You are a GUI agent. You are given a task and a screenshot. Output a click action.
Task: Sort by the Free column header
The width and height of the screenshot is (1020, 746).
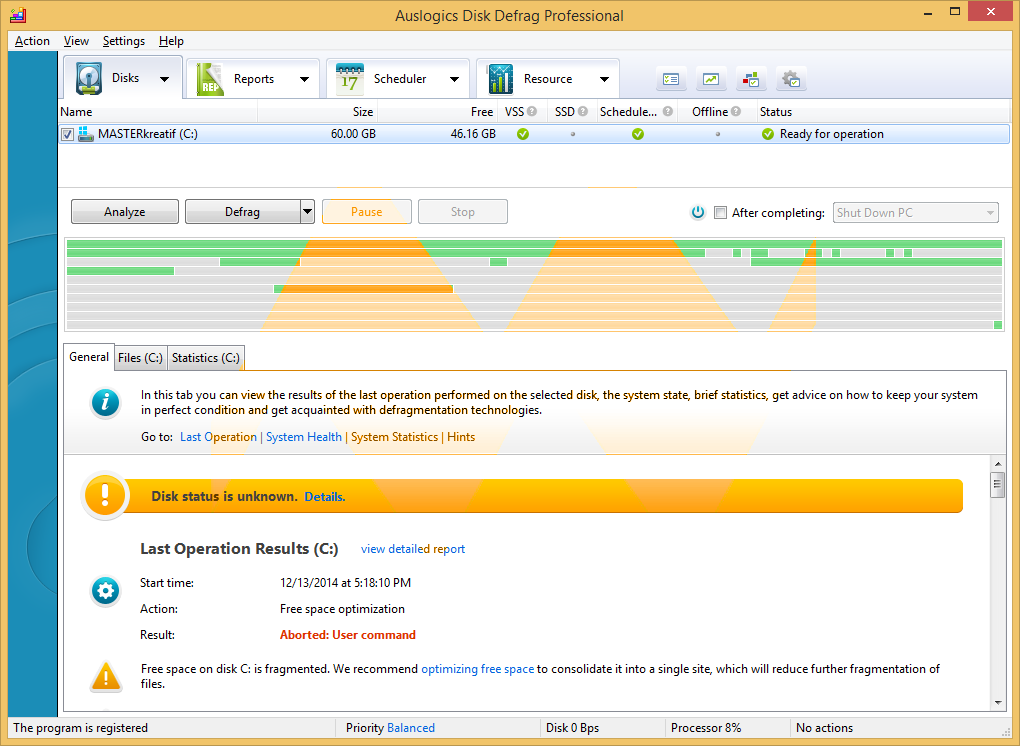tap(438, 112)
